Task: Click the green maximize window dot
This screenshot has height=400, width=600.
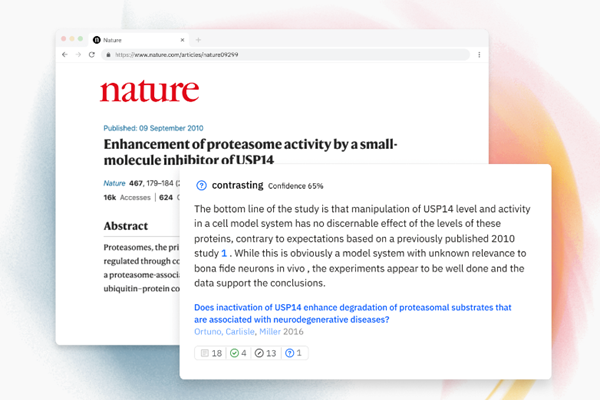Action: coord(80,39)
